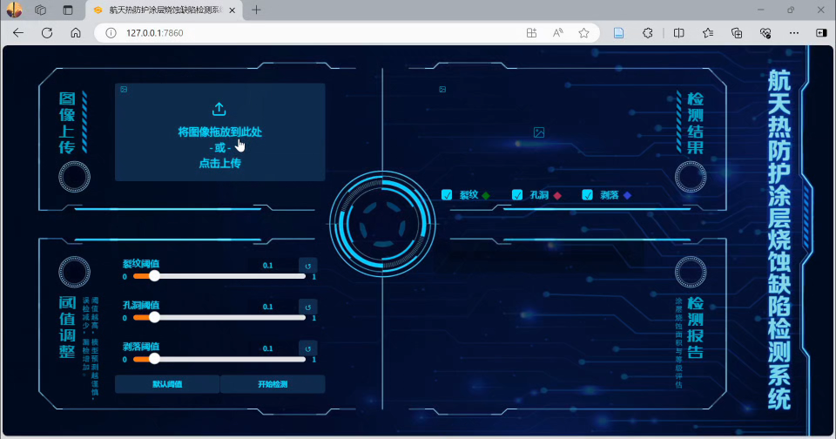836x439 pixels.
Task: Close the current browser tab
Action: pos(232,10)
